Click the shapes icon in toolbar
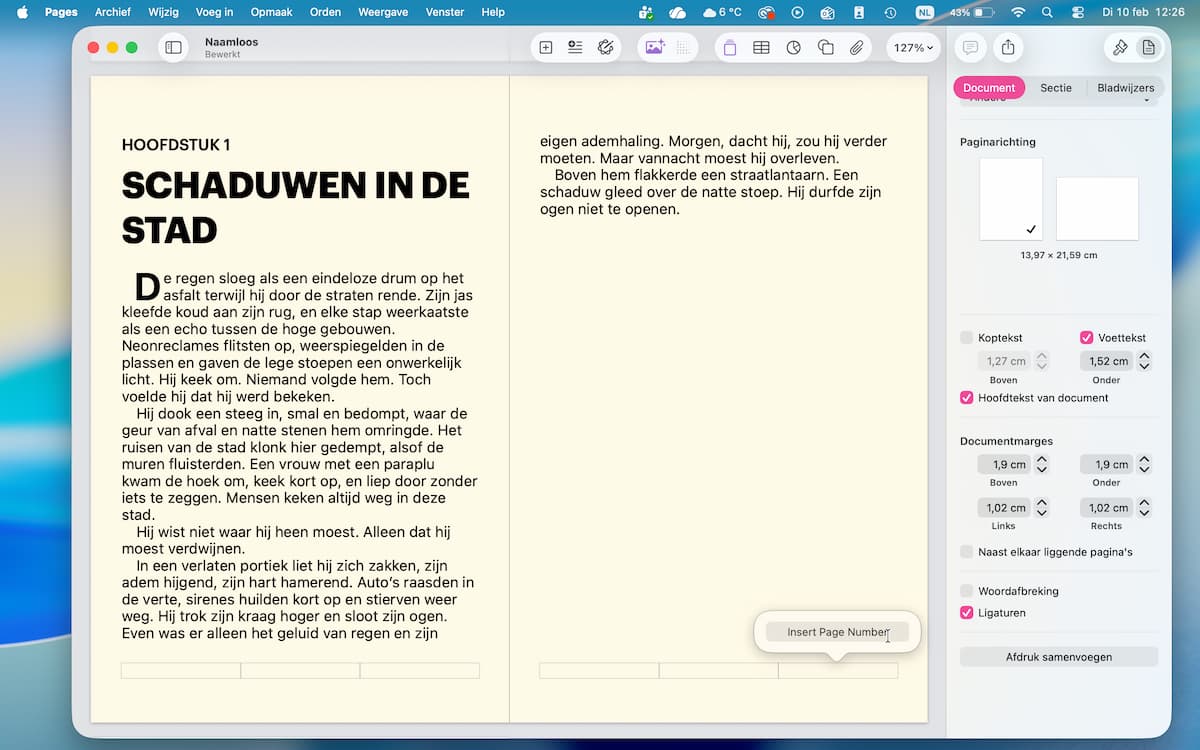Viewport: 1200px width, 750px height. pos(825,47)
